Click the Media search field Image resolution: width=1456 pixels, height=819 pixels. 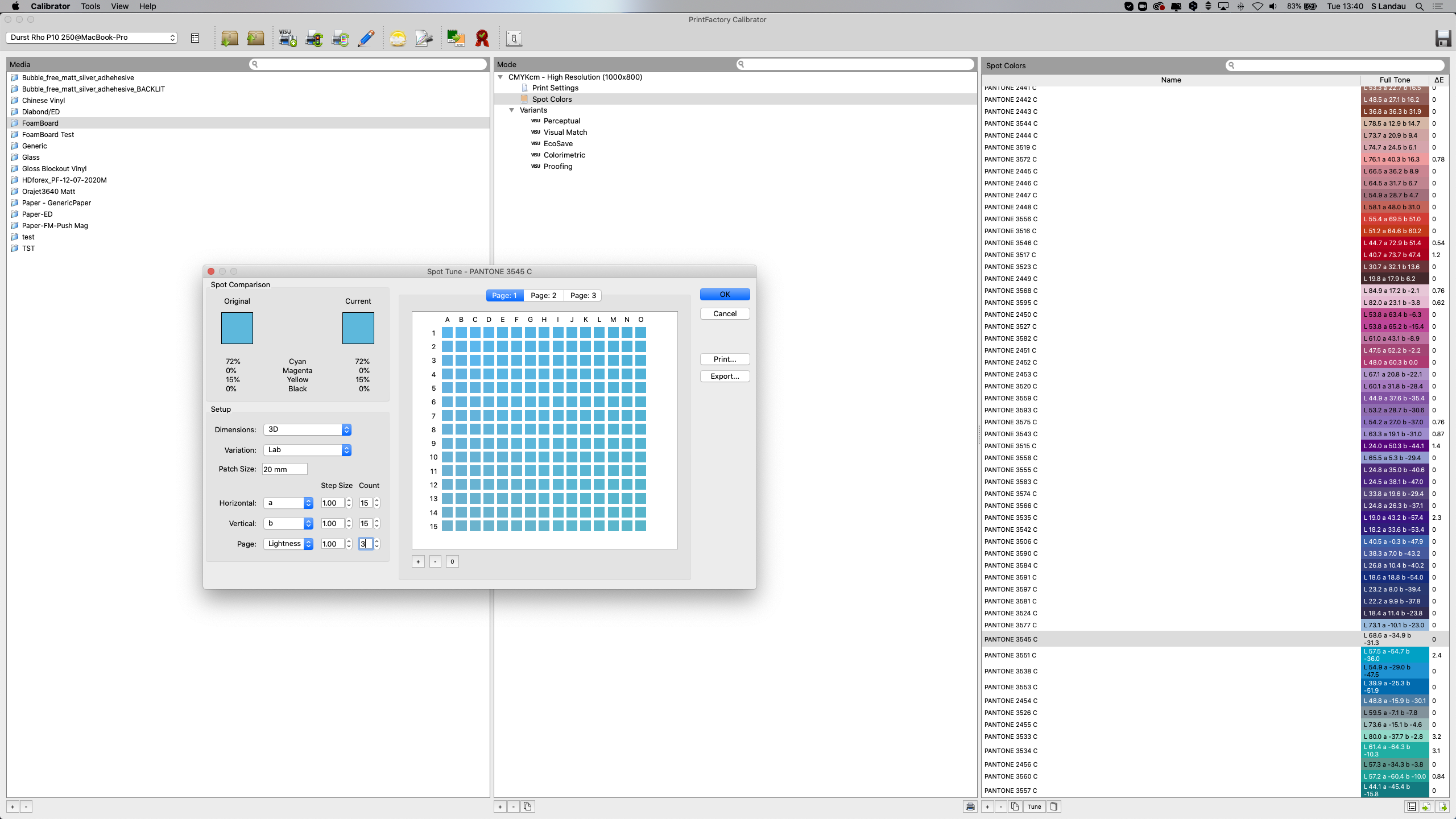368,64
